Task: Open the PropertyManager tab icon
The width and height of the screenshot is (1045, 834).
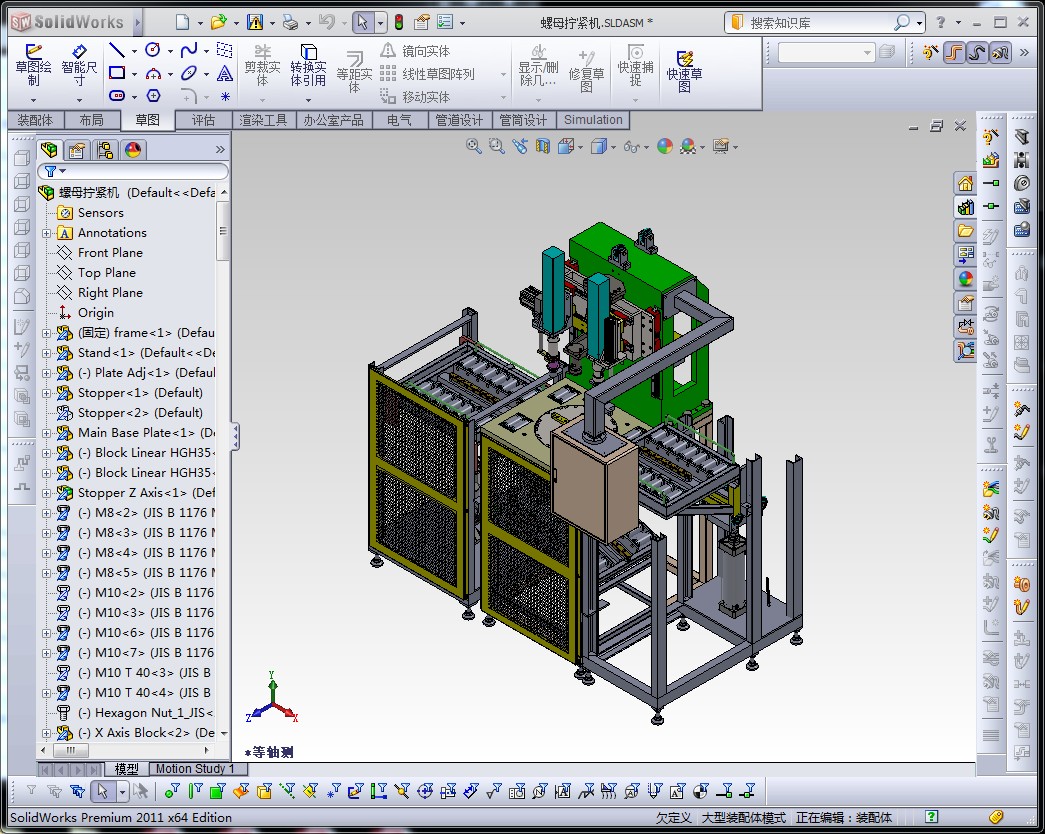Action: click(x=76, y=150)
